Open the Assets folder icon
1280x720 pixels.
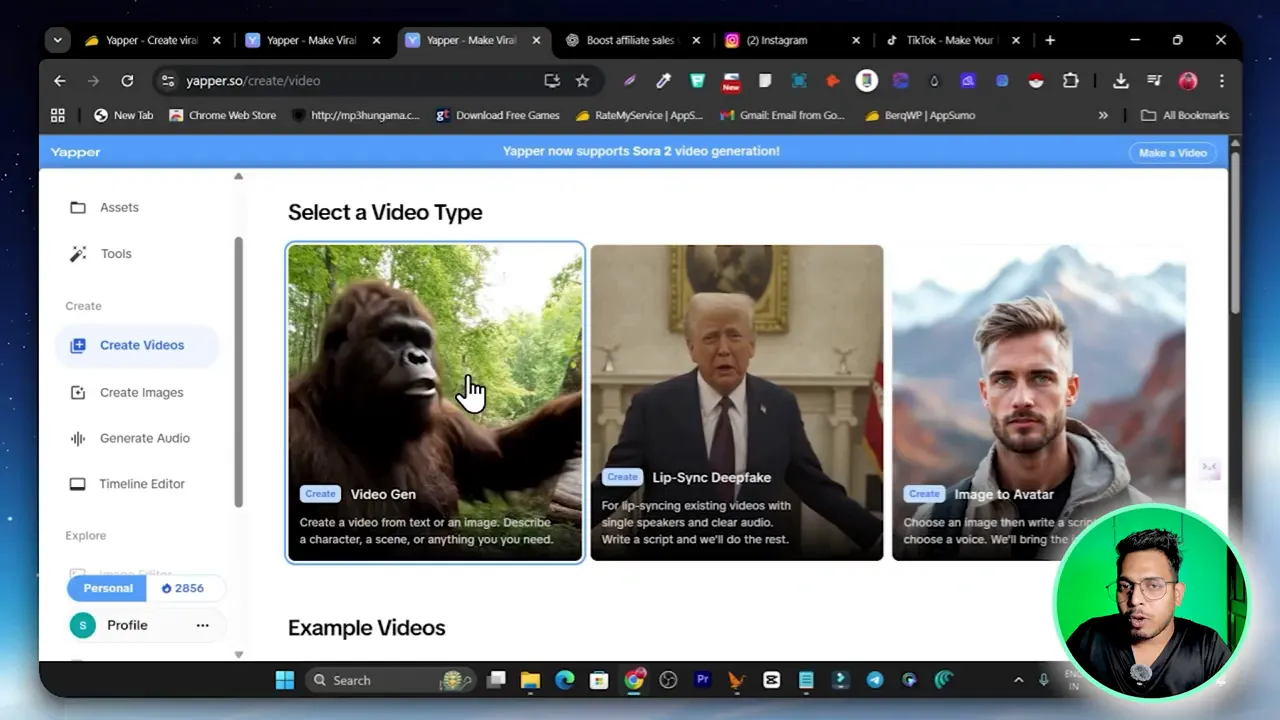pyautogui.click(x=77, y=207)
